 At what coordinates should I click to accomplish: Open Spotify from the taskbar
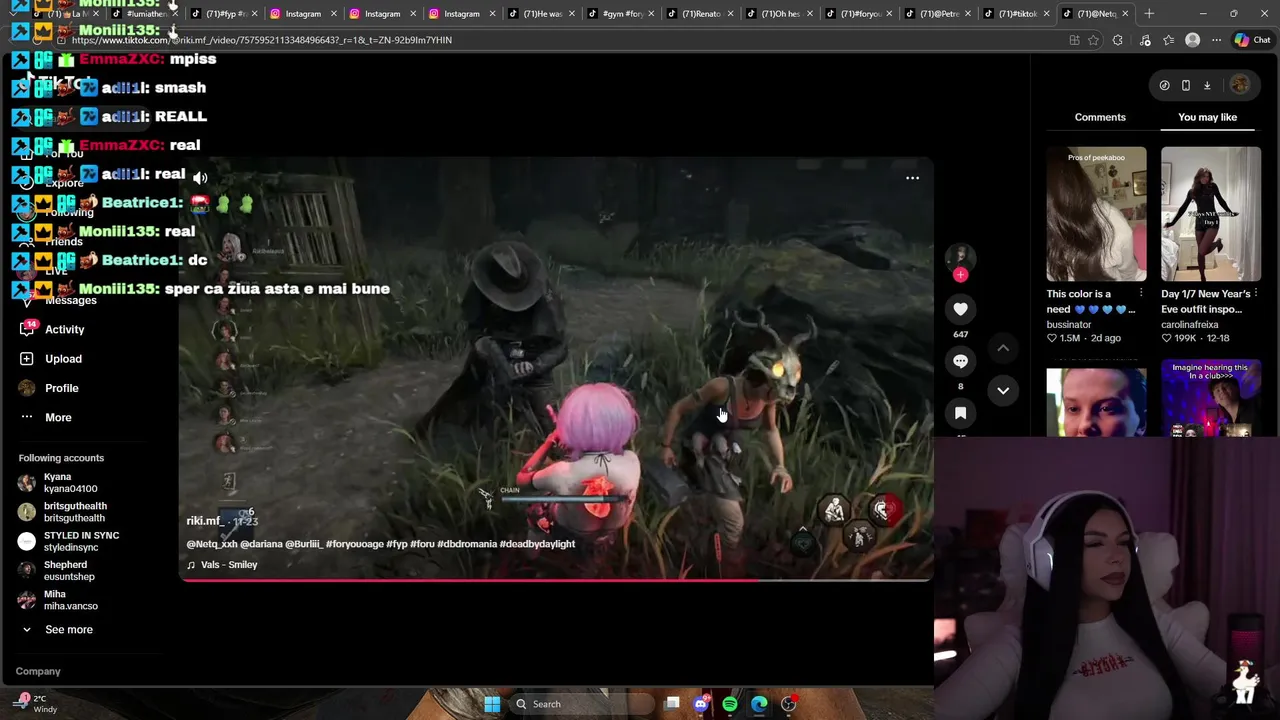click(730, 704)
